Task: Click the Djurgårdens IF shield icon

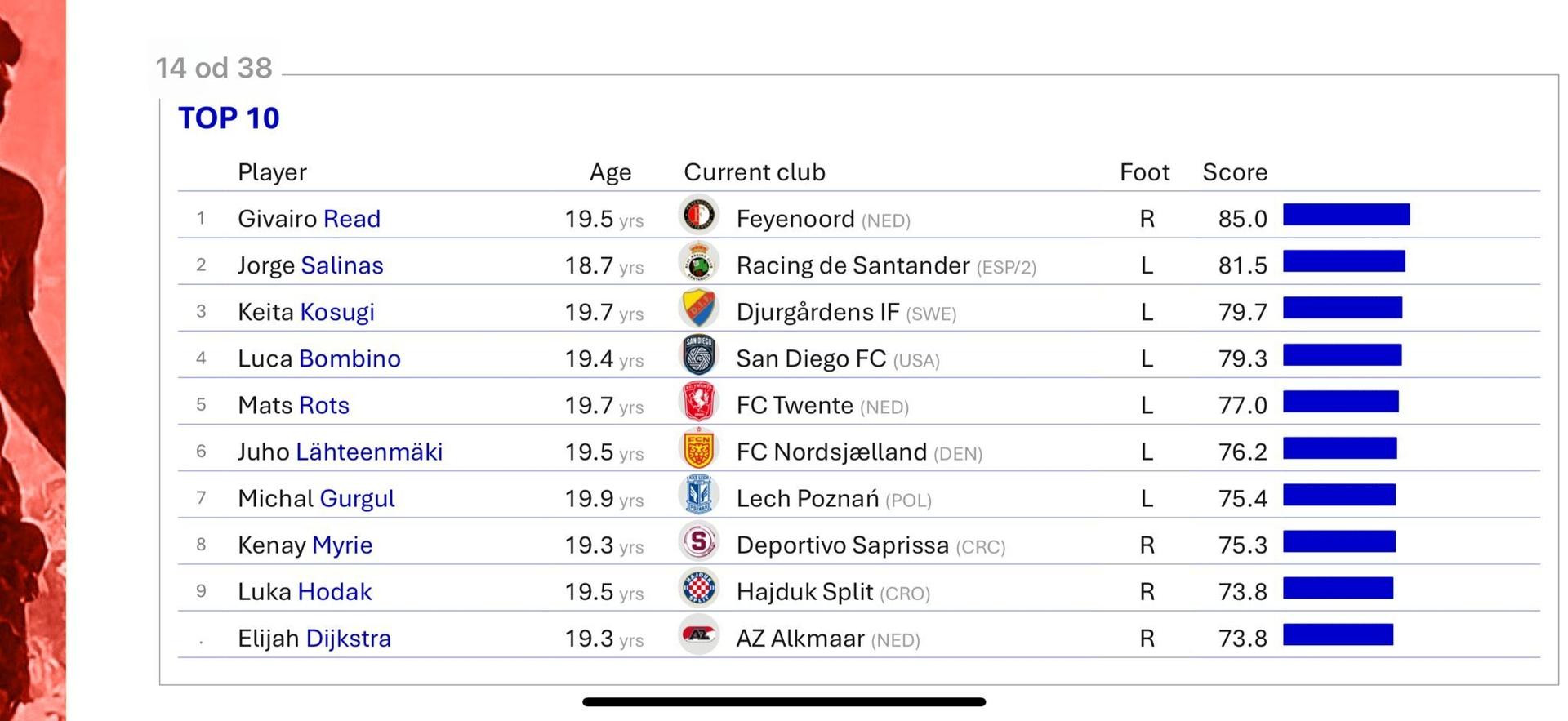Action: click(698, 309)
